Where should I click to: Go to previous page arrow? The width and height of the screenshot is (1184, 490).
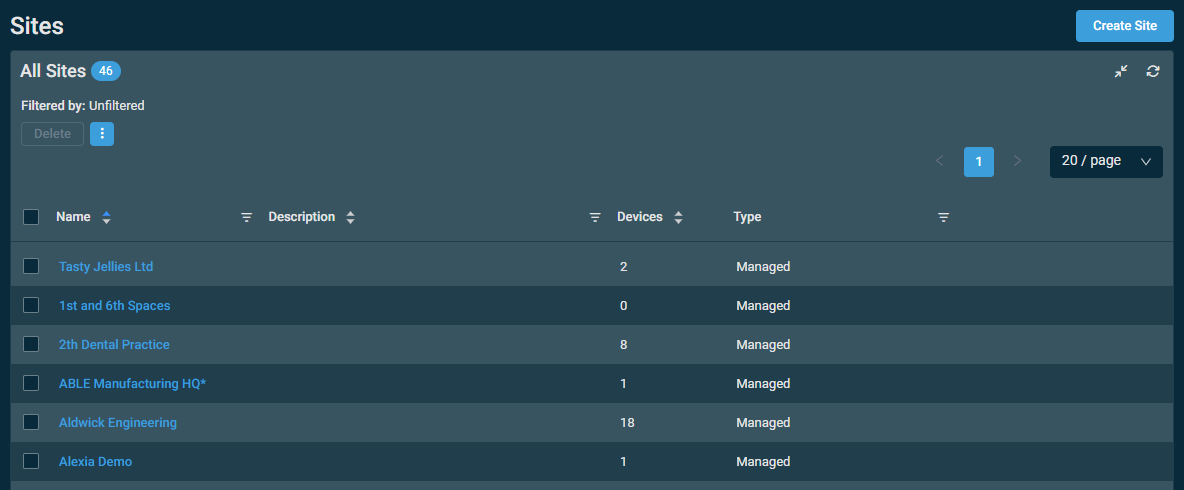pyautogui.click(x=939, y=161)
